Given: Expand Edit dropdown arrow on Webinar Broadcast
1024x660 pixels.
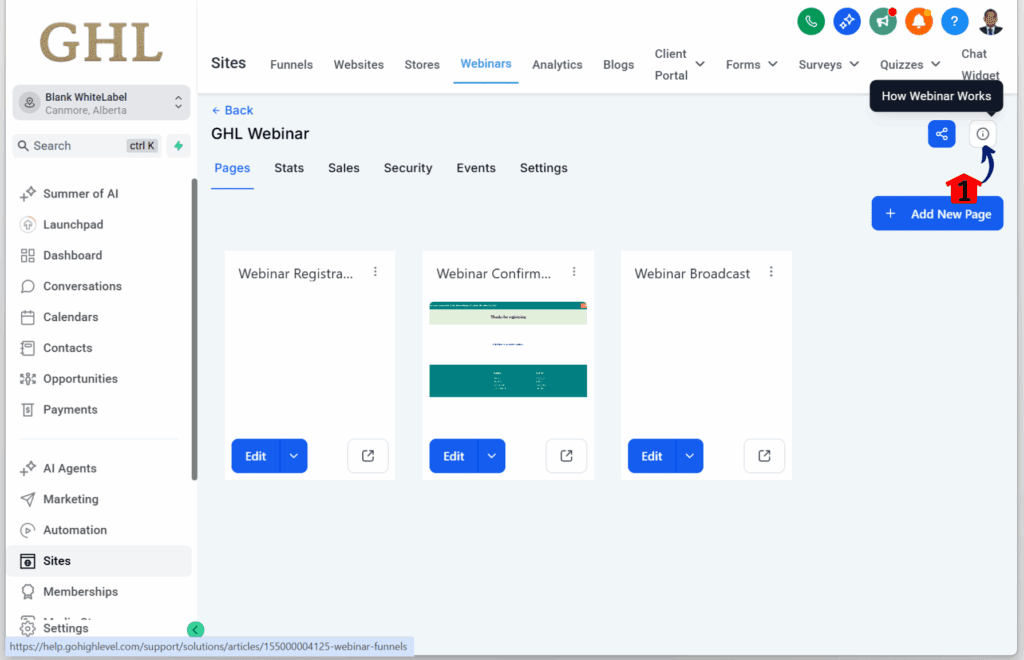Looking at the screenshot, I should click(x=690, y=456).
